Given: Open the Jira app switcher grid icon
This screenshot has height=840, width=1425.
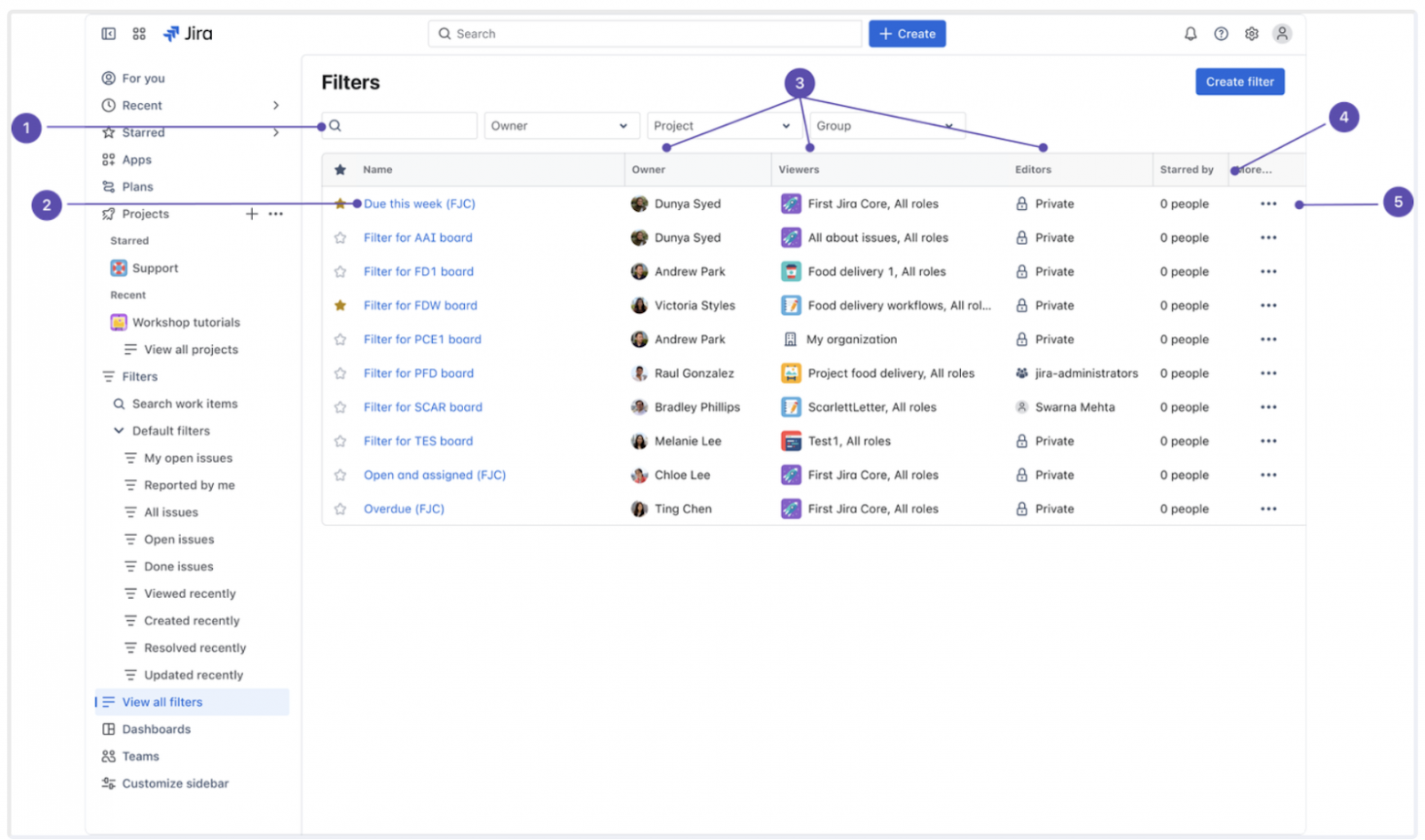Looking at the screenshot, I should coord(139,34).
